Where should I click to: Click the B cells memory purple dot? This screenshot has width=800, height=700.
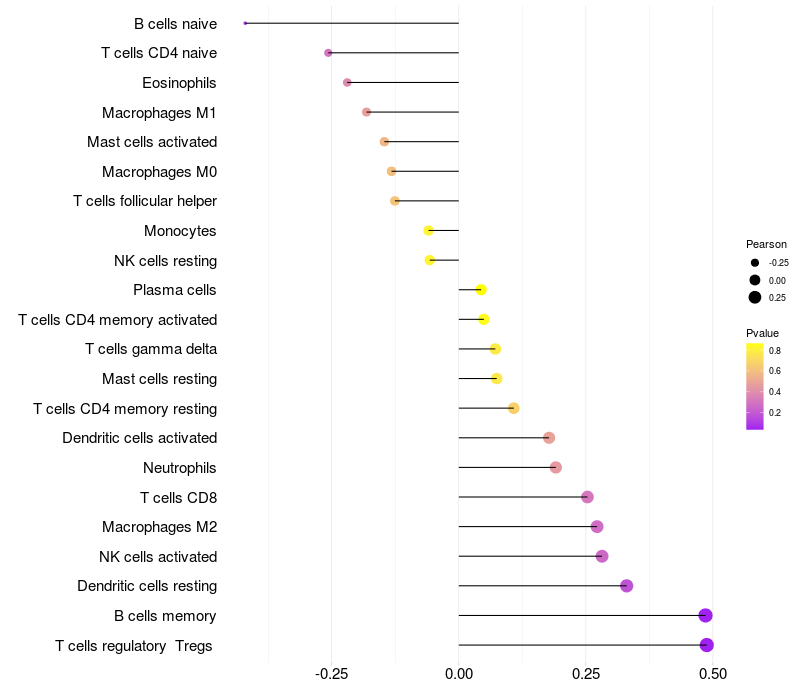[706, 615]
